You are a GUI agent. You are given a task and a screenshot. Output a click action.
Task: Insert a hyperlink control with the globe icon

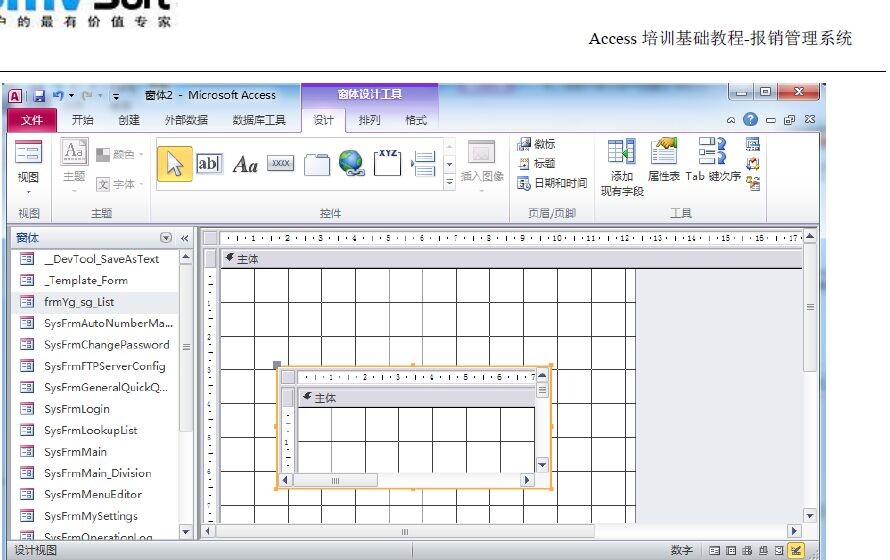pyautogui.click(x=351, y=163)
